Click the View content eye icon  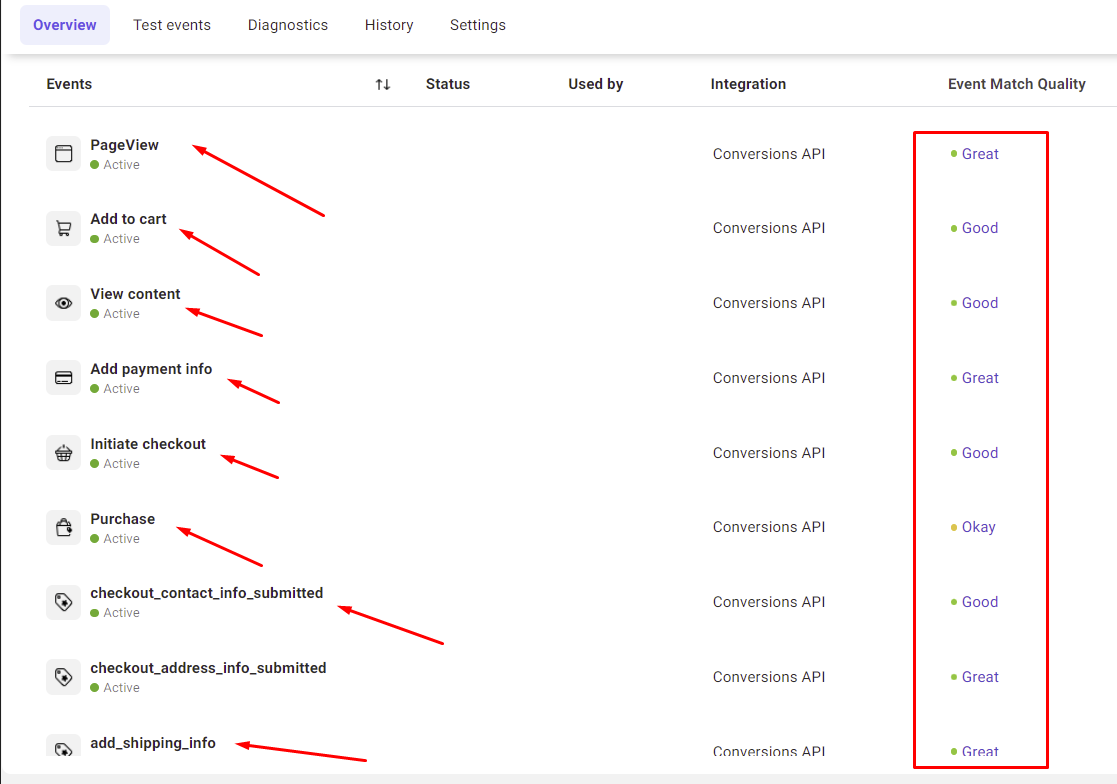63,303
